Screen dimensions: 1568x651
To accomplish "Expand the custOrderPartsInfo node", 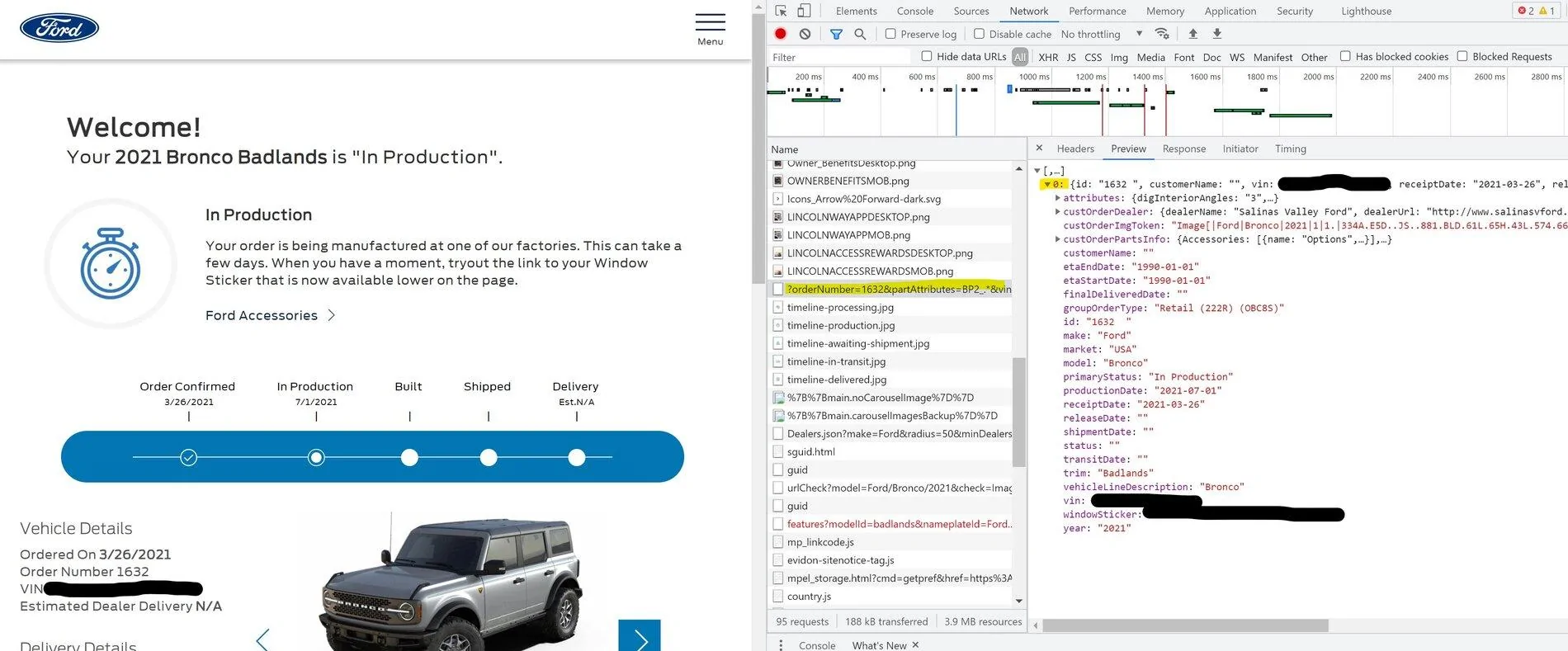I will click(1058, 239).
